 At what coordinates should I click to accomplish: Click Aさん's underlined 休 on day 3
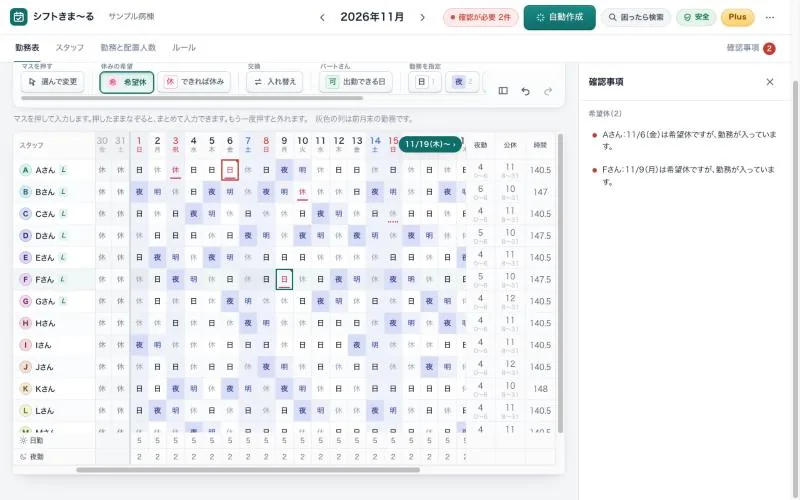pyautogui.click(x=176, y=170)
